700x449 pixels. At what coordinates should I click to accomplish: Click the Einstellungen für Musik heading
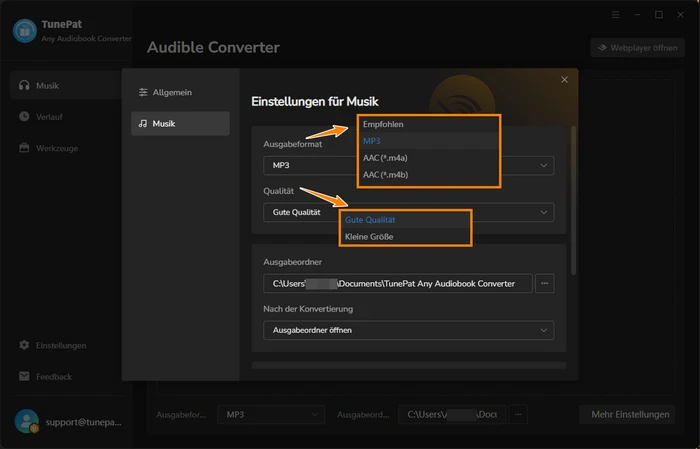(x=315, y=101)
